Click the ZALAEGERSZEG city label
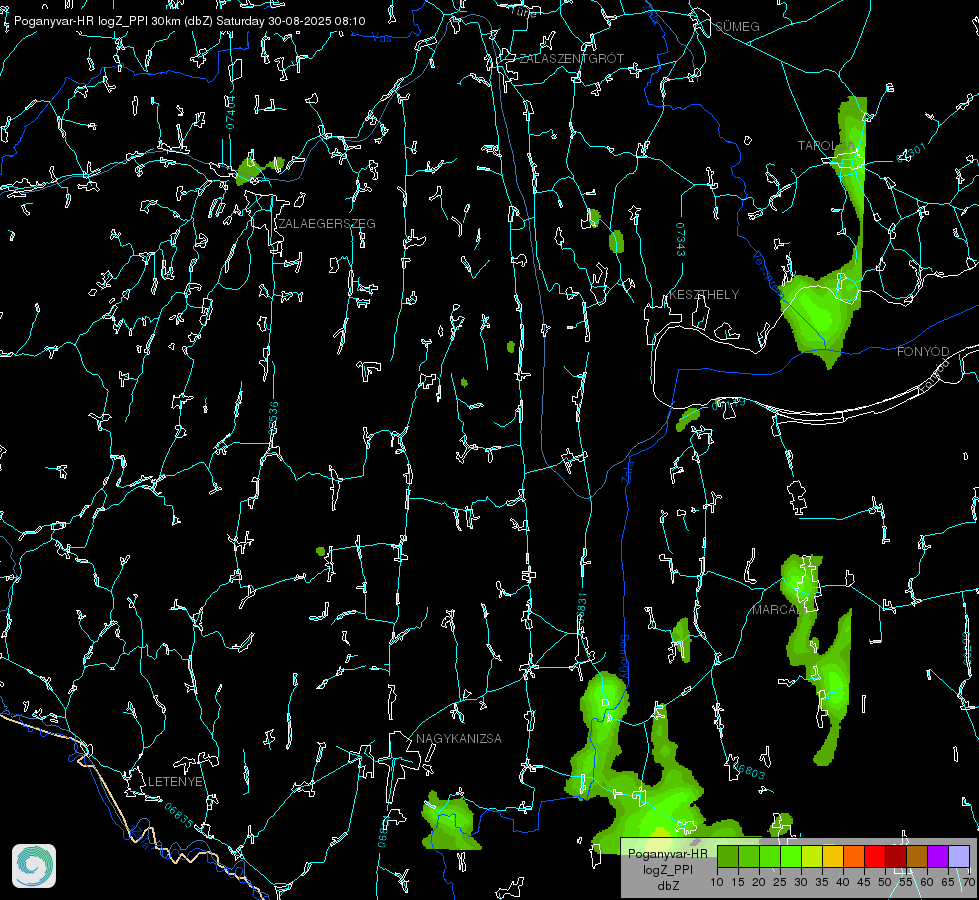Viewport: 979px width, 900px height. [327, 224]
